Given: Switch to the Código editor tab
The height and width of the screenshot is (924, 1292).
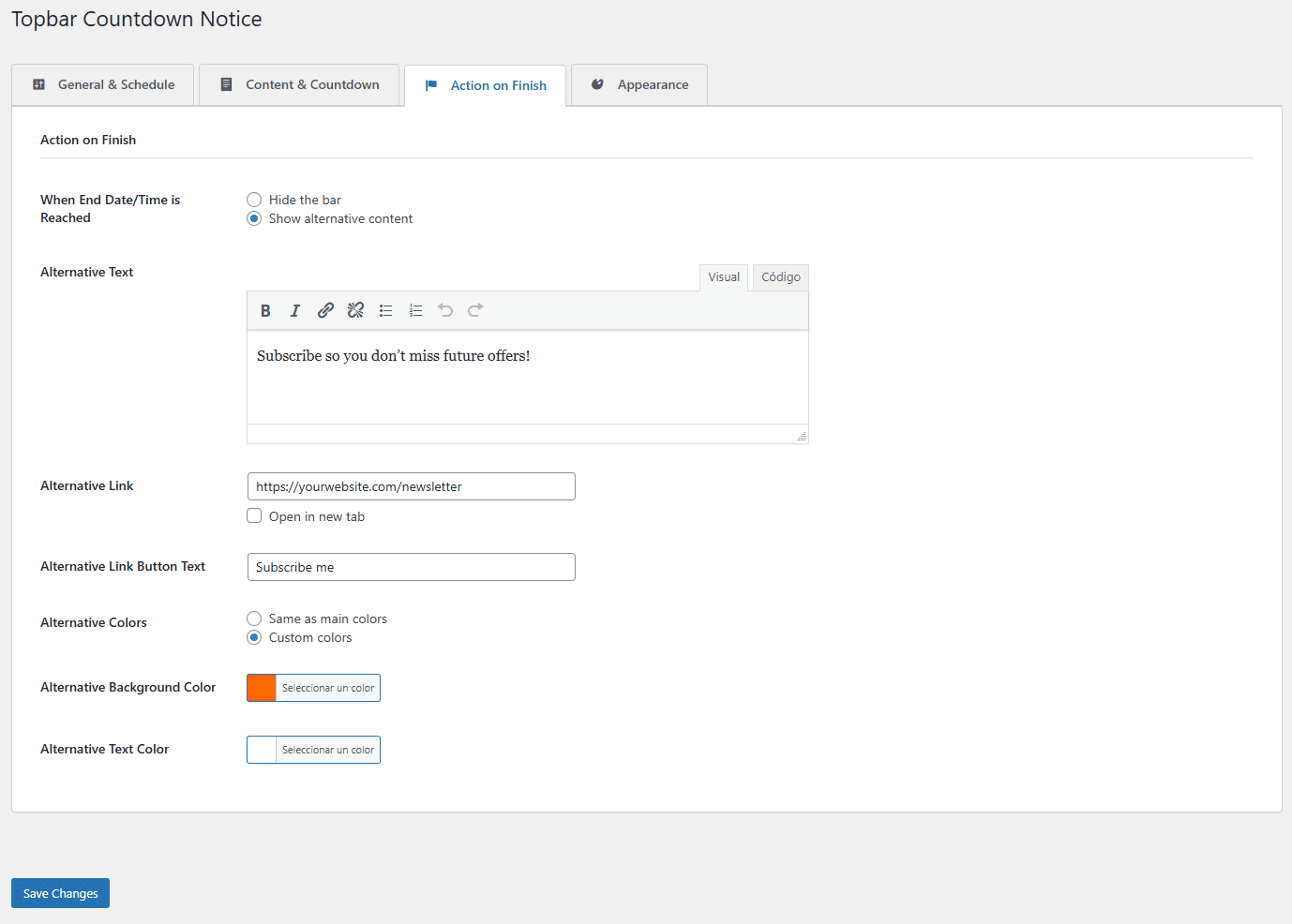Looking at the screenshot, I should [780, 276].
